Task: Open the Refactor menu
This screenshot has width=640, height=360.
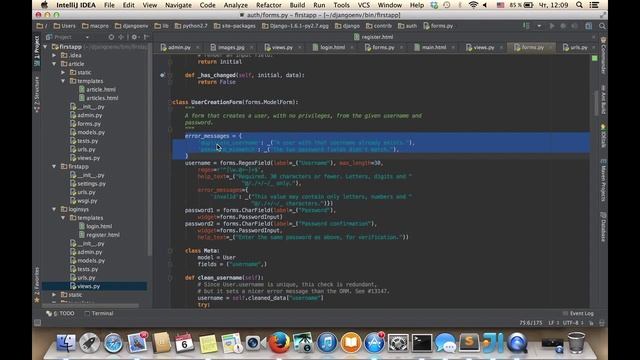Action: [x=269, y=5]
